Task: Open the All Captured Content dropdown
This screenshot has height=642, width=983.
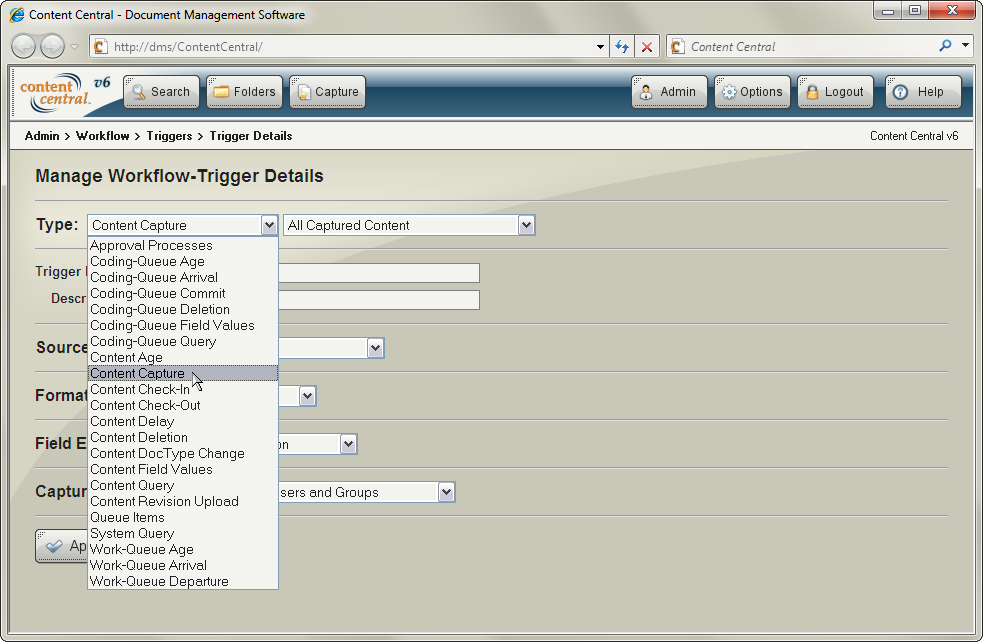Action: tap(409, 225)
